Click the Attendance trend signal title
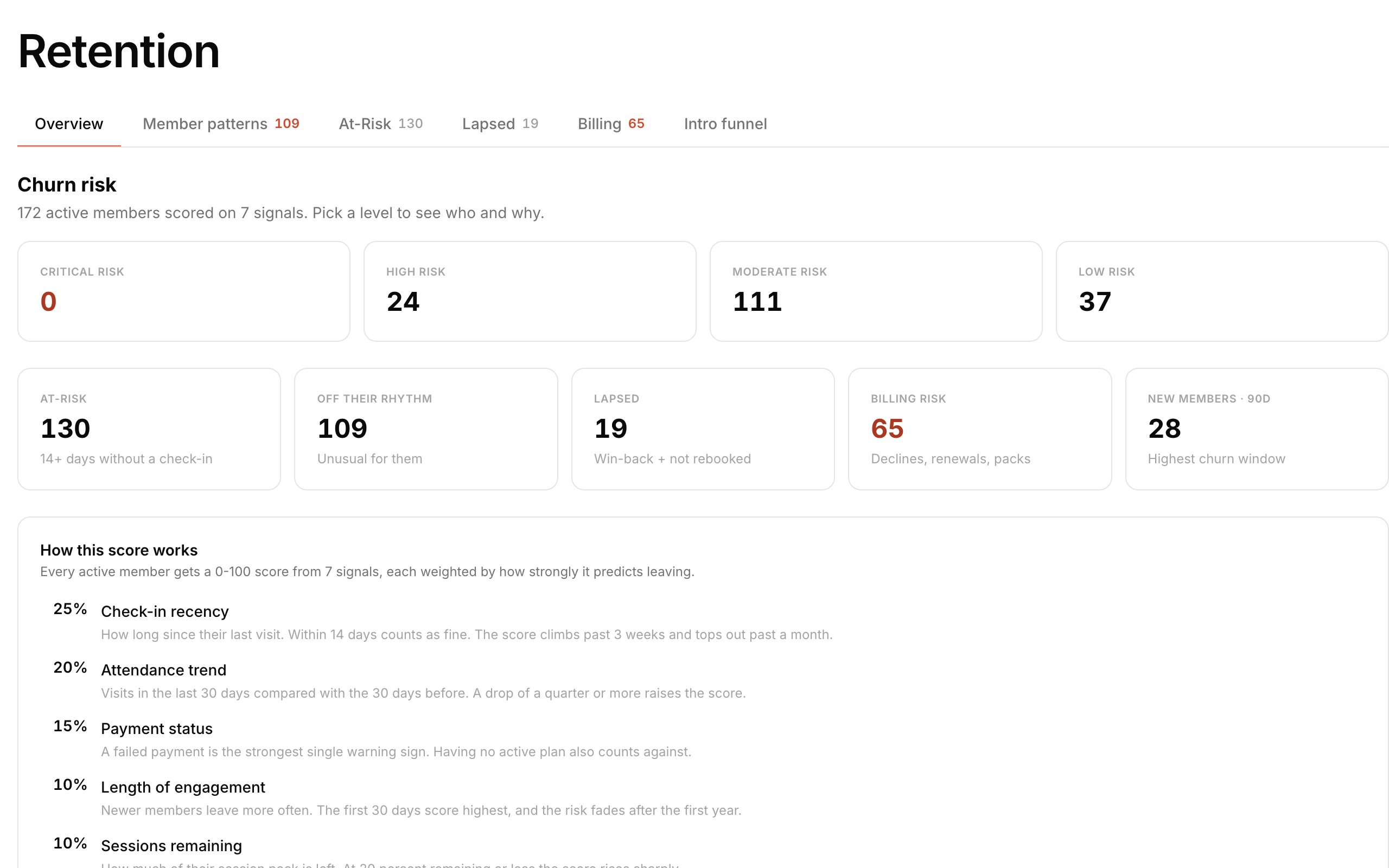 [163, 670]
